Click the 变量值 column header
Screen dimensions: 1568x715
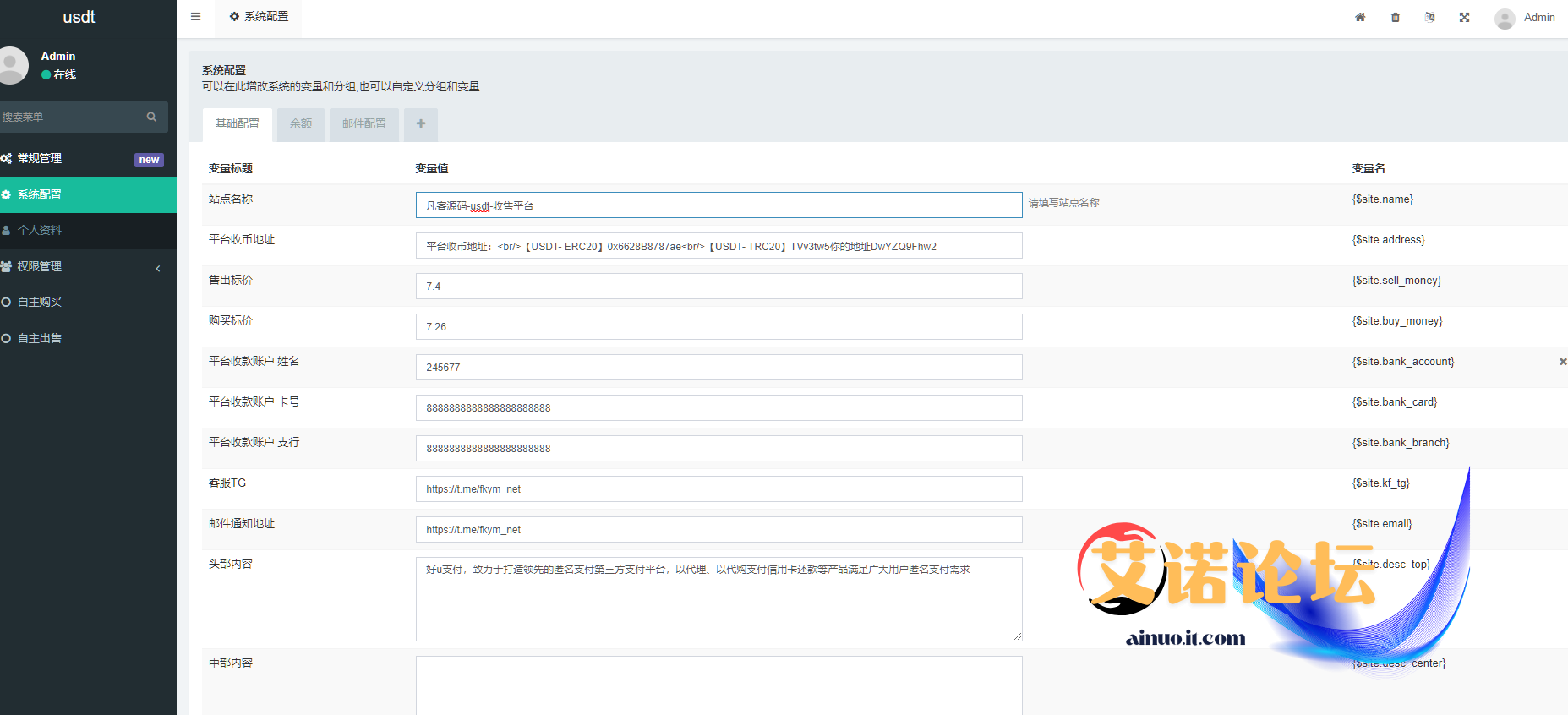[432, 168]
